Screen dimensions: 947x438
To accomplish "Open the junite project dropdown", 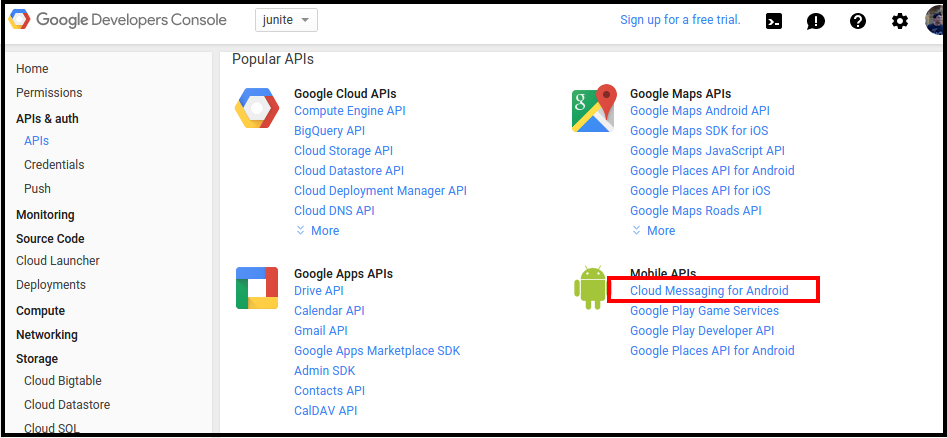I will pos(287,20).
